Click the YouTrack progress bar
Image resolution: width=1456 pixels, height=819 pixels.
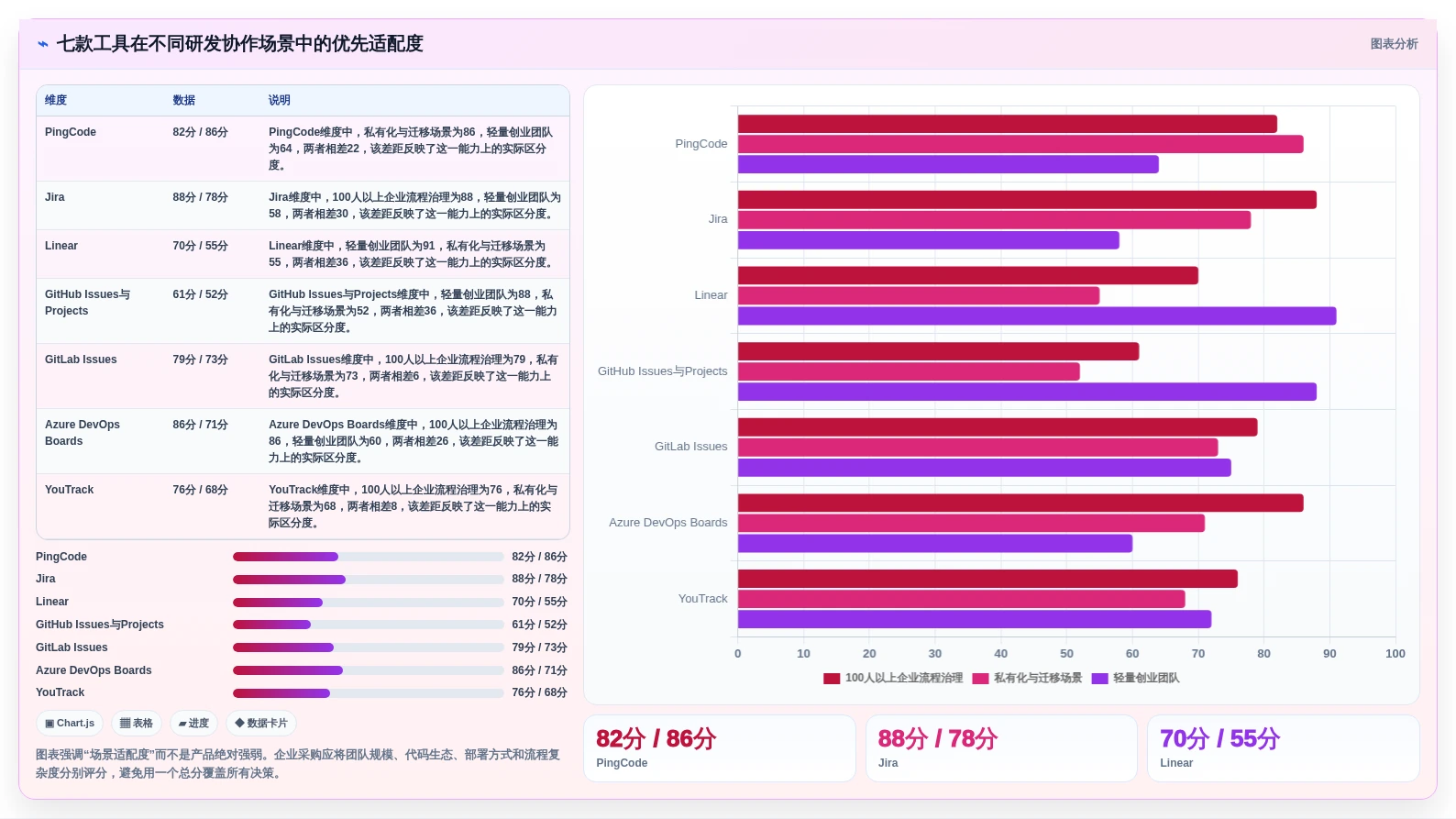(368, 693)
